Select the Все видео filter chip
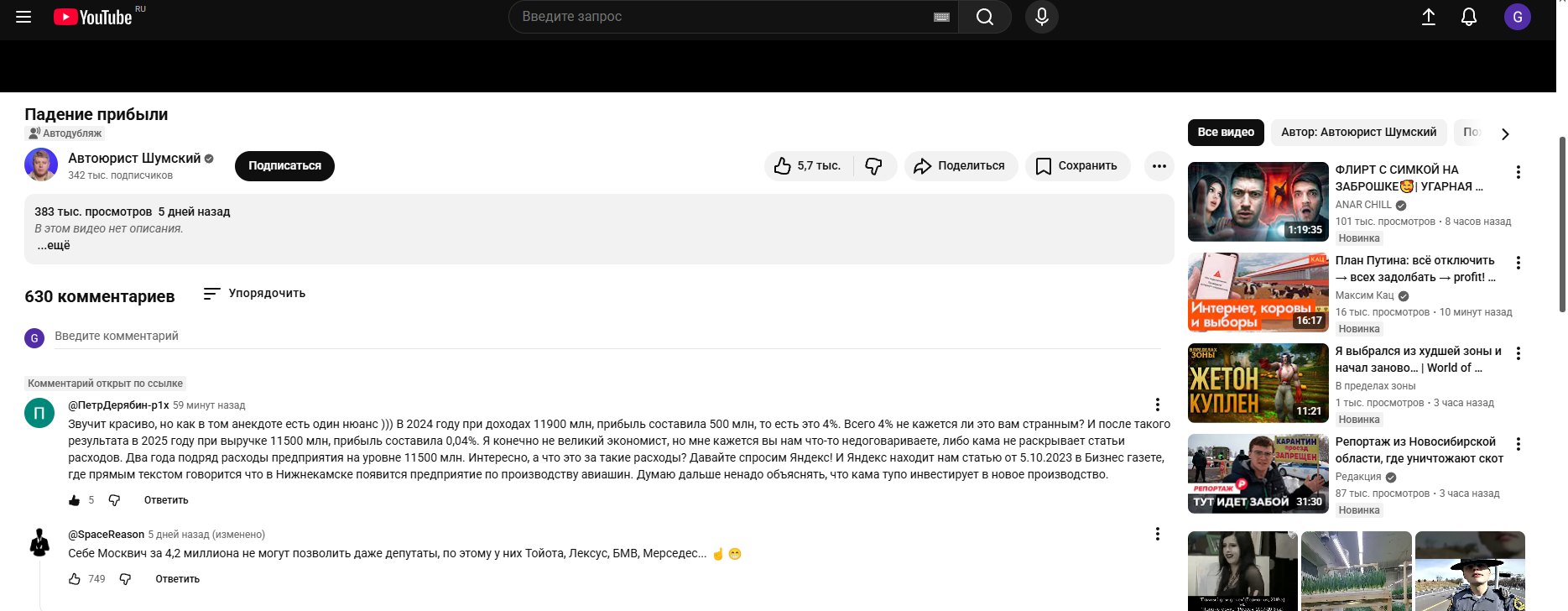This screenshot has width=1568, height=611. pos(1225,133)
